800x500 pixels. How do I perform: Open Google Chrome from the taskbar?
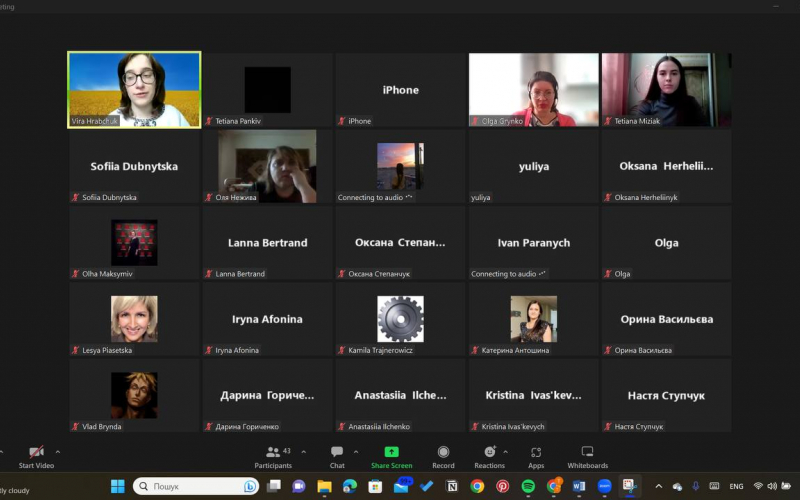pyautogui.click(x=477, y=486)
